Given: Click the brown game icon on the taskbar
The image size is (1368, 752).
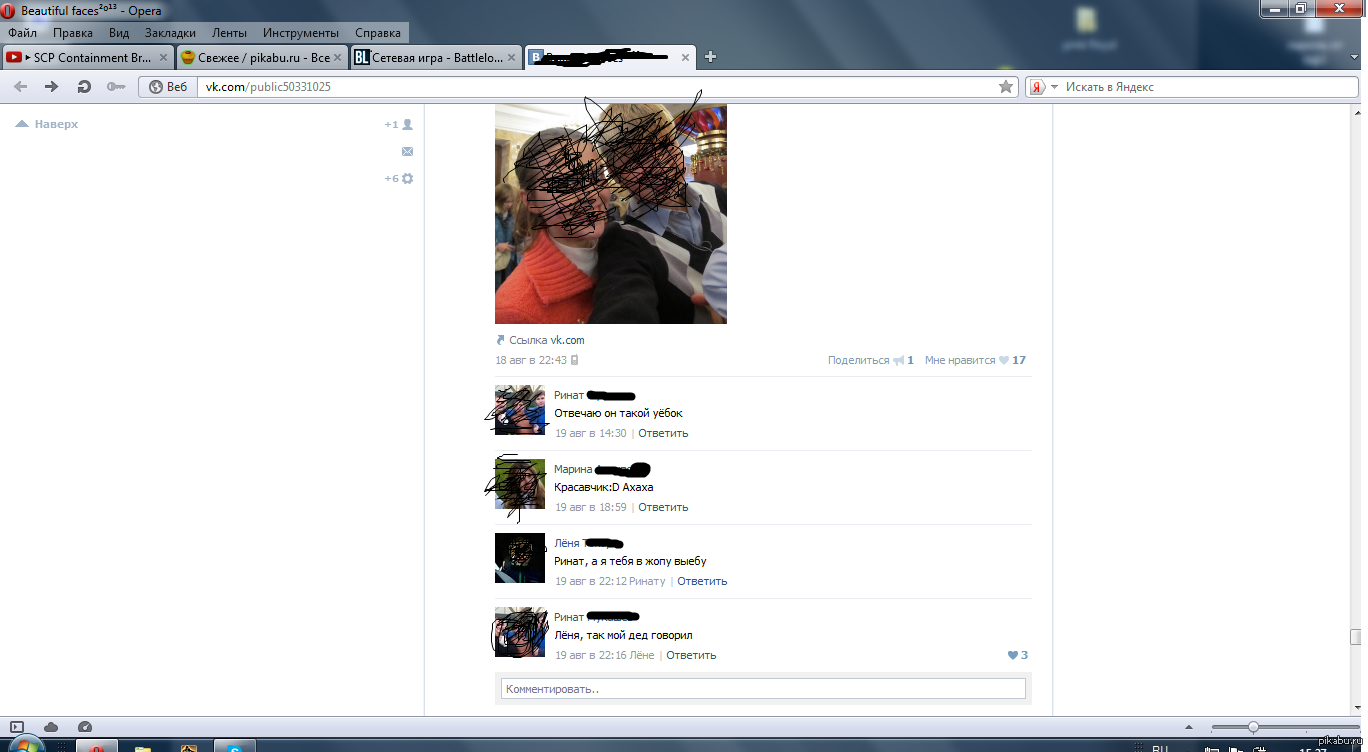Looking at the screenshot, I should tap(188, 747).
